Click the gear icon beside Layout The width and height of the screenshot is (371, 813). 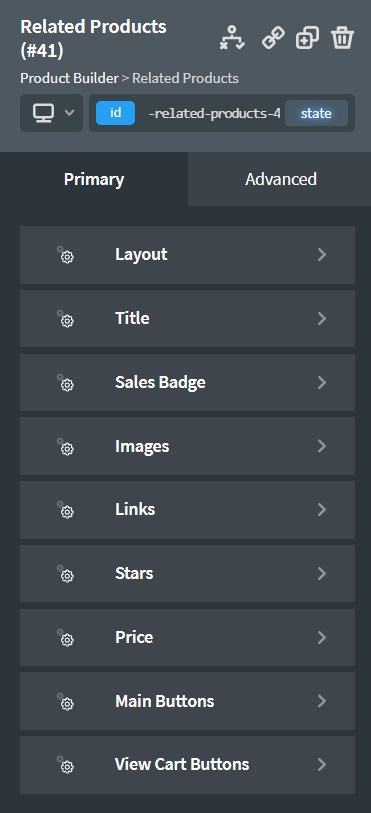pyautogui.click(x=65, y=255)
